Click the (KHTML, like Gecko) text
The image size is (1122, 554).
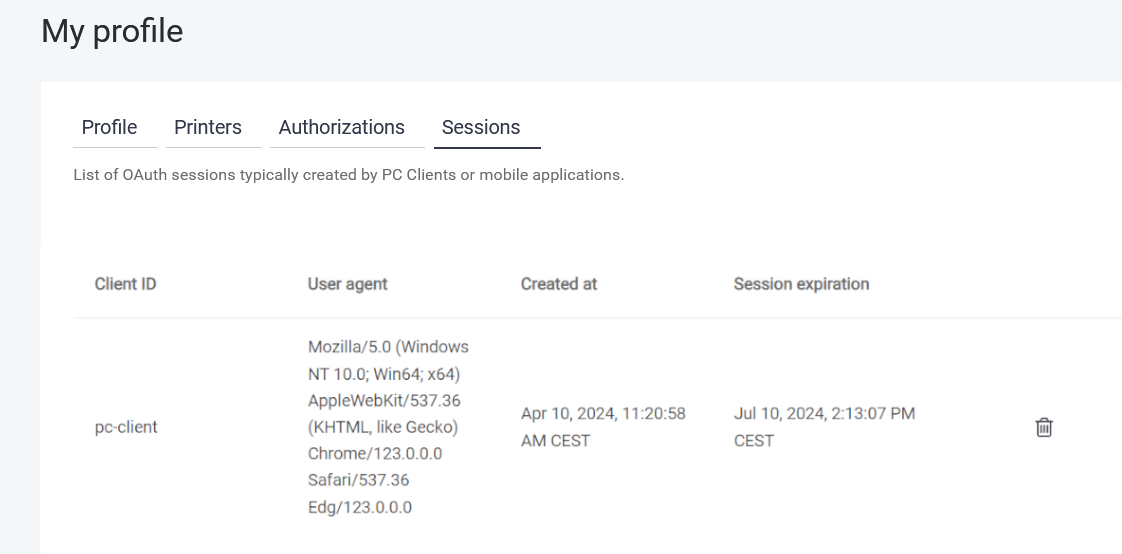pos(382,427)
